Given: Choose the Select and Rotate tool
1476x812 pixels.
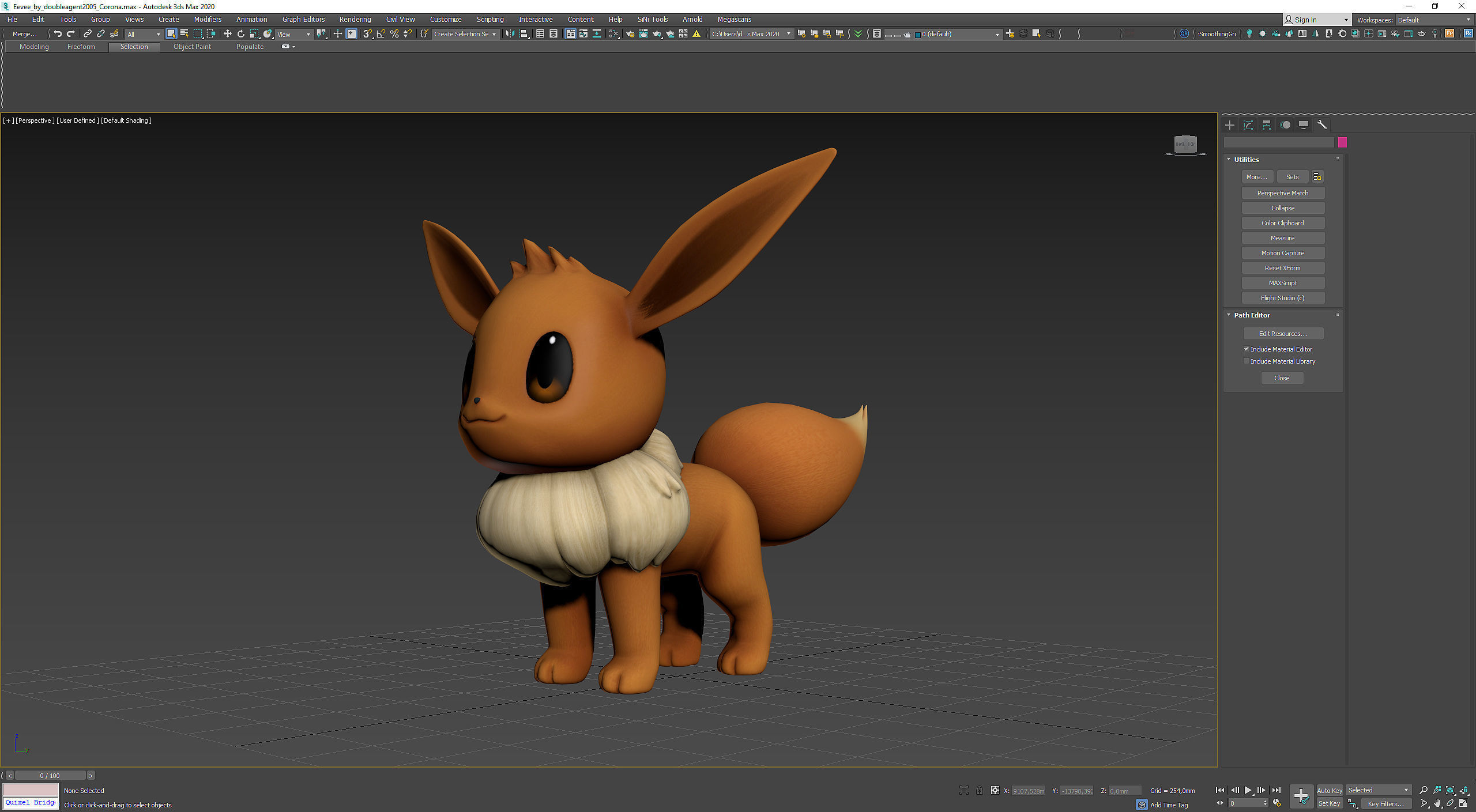Looking at the screenshot, I should pyautogui.click(x=241, y=34).
